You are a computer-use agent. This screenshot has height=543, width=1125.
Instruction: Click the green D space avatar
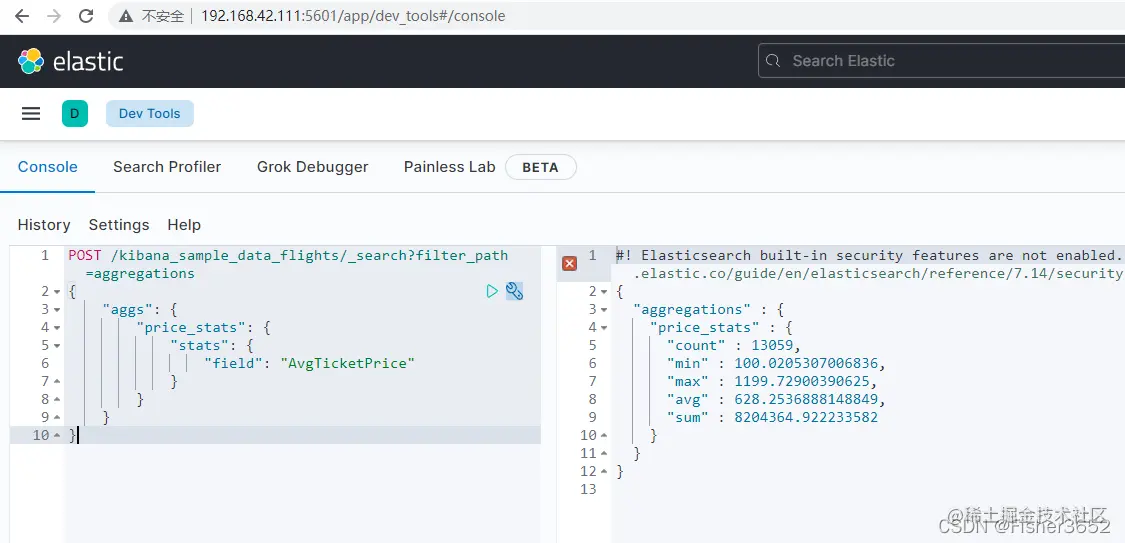[75, 113]
